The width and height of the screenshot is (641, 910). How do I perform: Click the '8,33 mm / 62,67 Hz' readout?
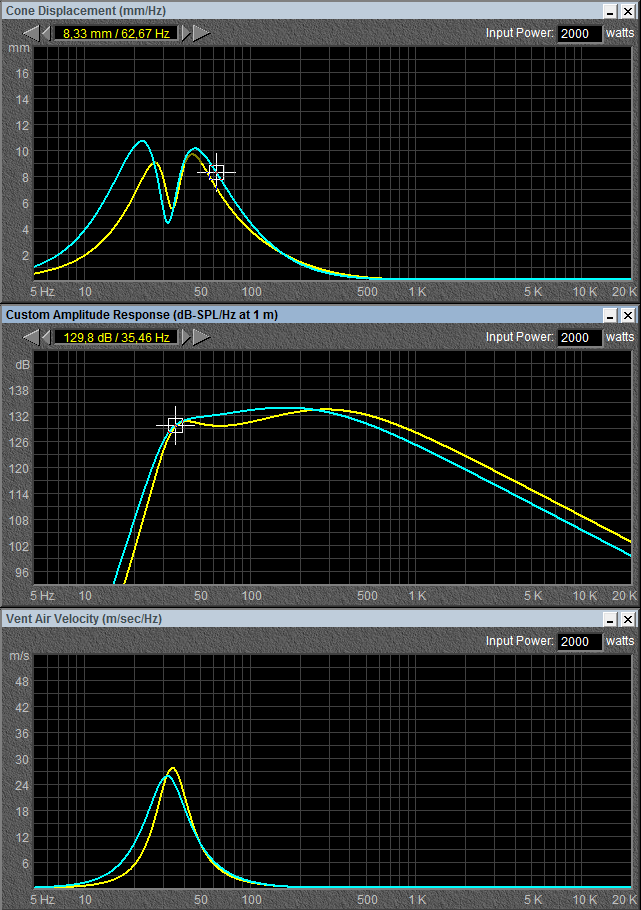(x=116, y=34)
